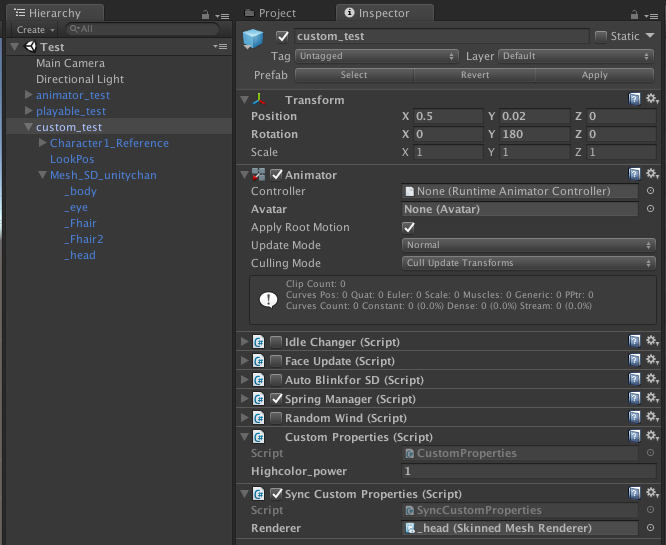Viewport: 666px width, 545px height.
Task: Click the Hierarchy panel lock icon
Action: 206,15
